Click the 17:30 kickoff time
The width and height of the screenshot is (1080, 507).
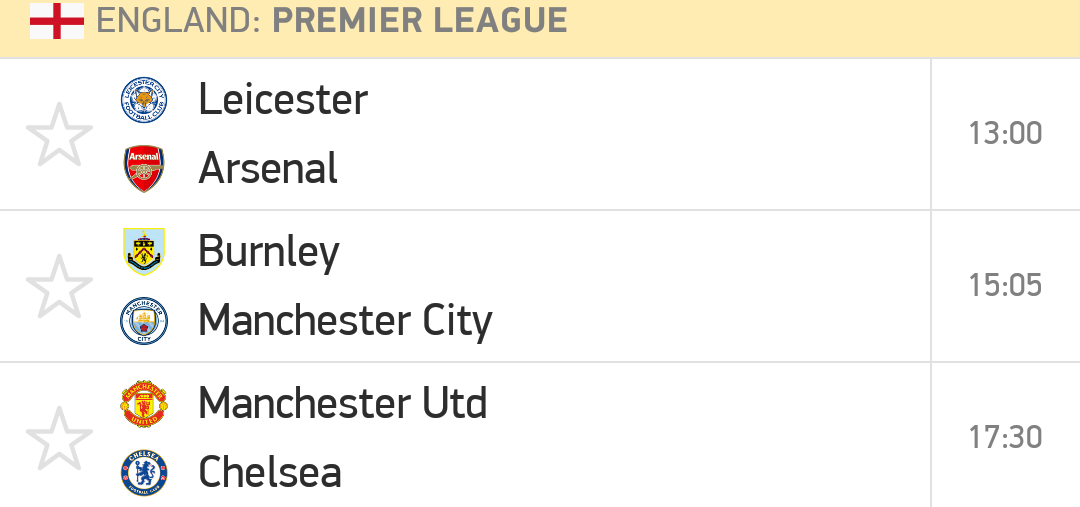[1005, 437]
